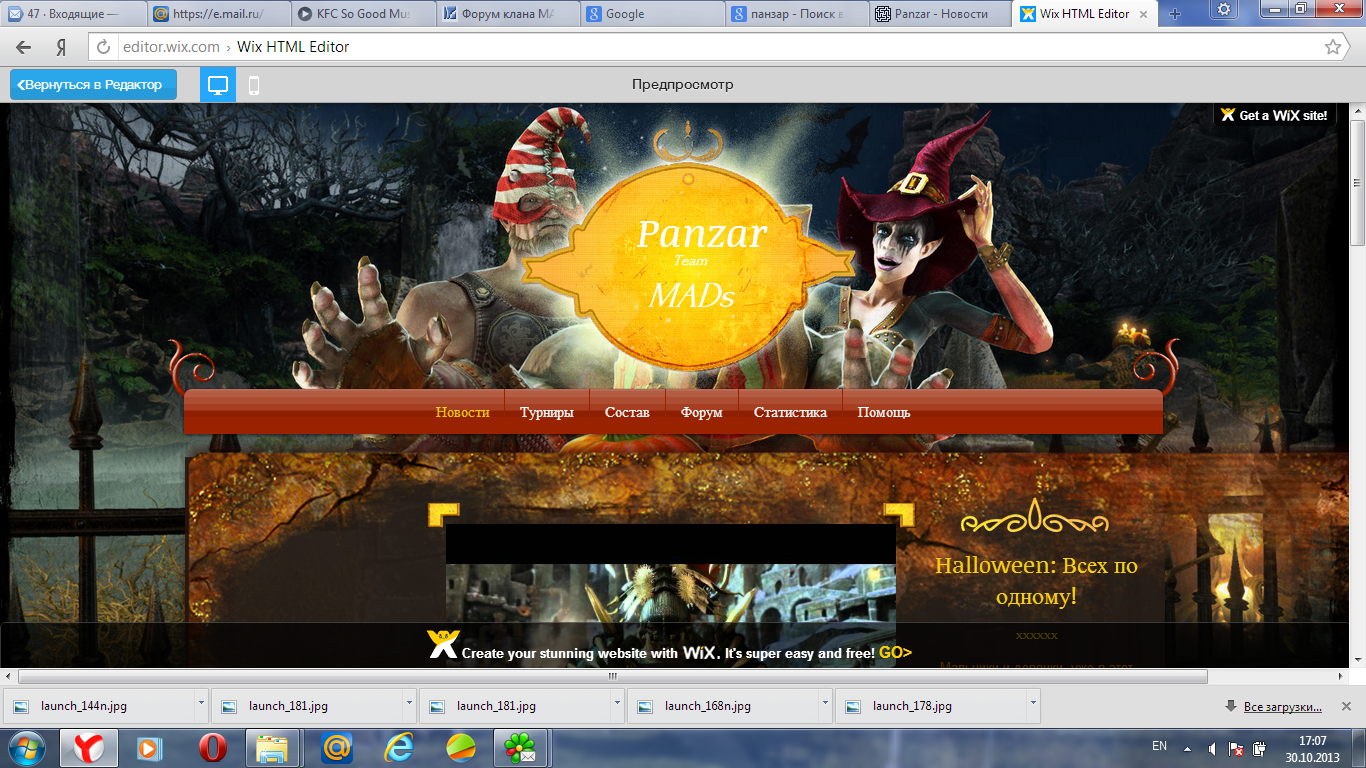Screen dimensions: 1366x768
Task: Click 'Предпросмотр' preview label
Action: [x=682, y=85]
